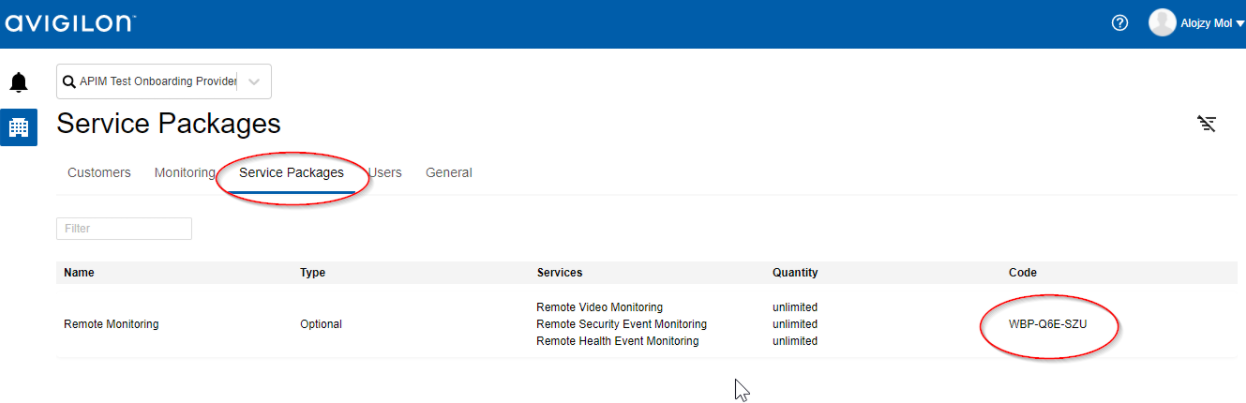Open the Monitoring tab
This screenshot has height=403, width=1246.
(x=184, y=173)
